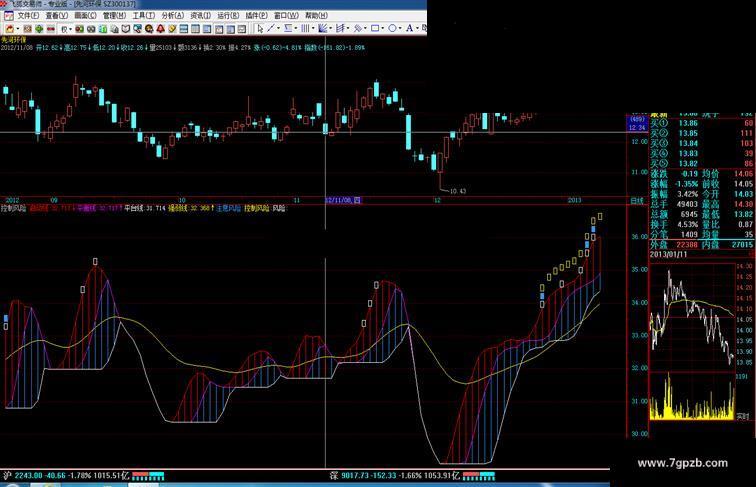Viewport: 756px width, 487px height.
Task: Open the 分析(A) menu
Action: (x=173, y=15)
